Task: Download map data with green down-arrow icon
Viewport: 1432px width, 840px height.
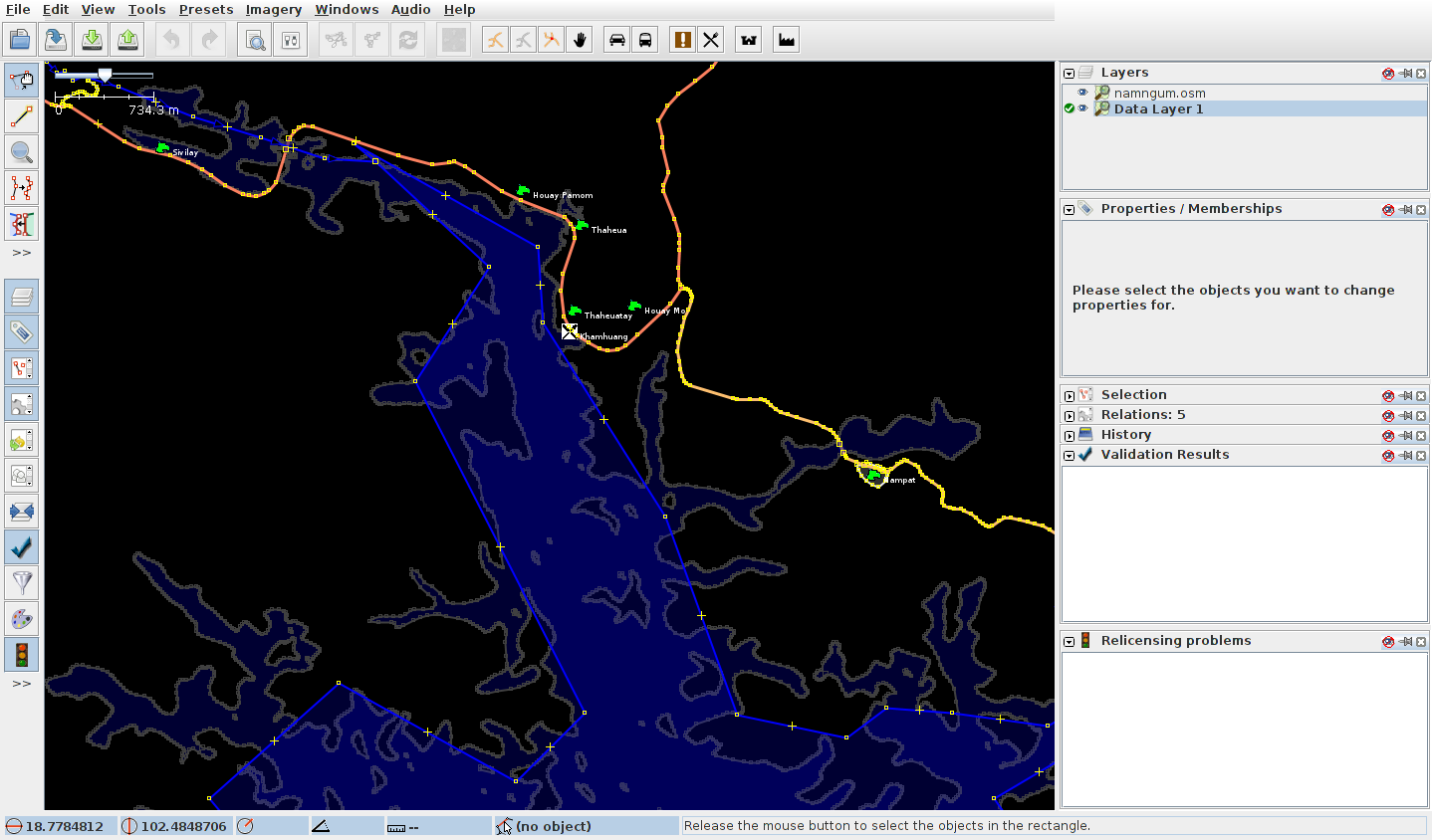Action: [92, 40]
